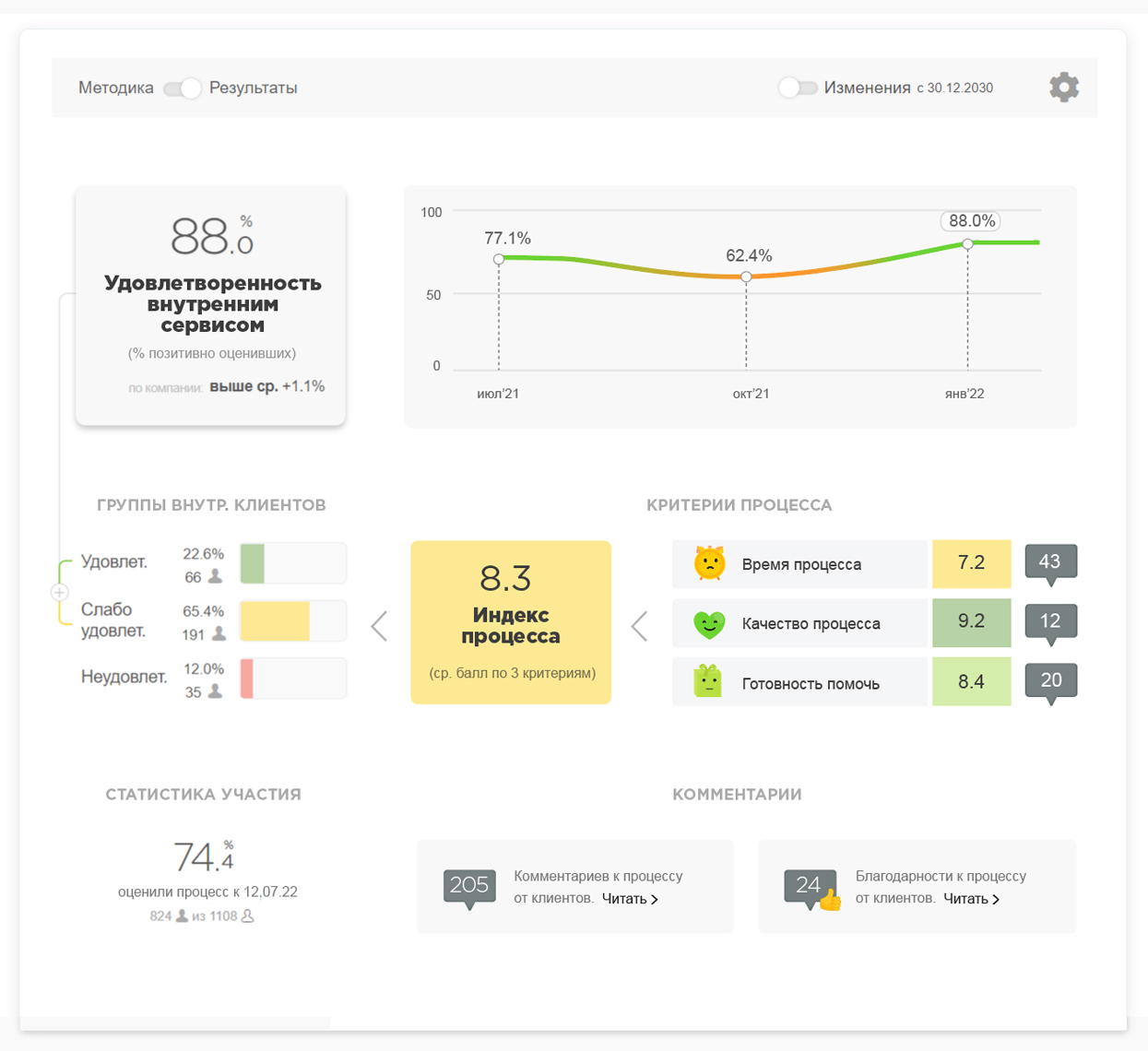1148x1051 pixels.
Task: Select the Методика label
Action: [x=115, y=89]
